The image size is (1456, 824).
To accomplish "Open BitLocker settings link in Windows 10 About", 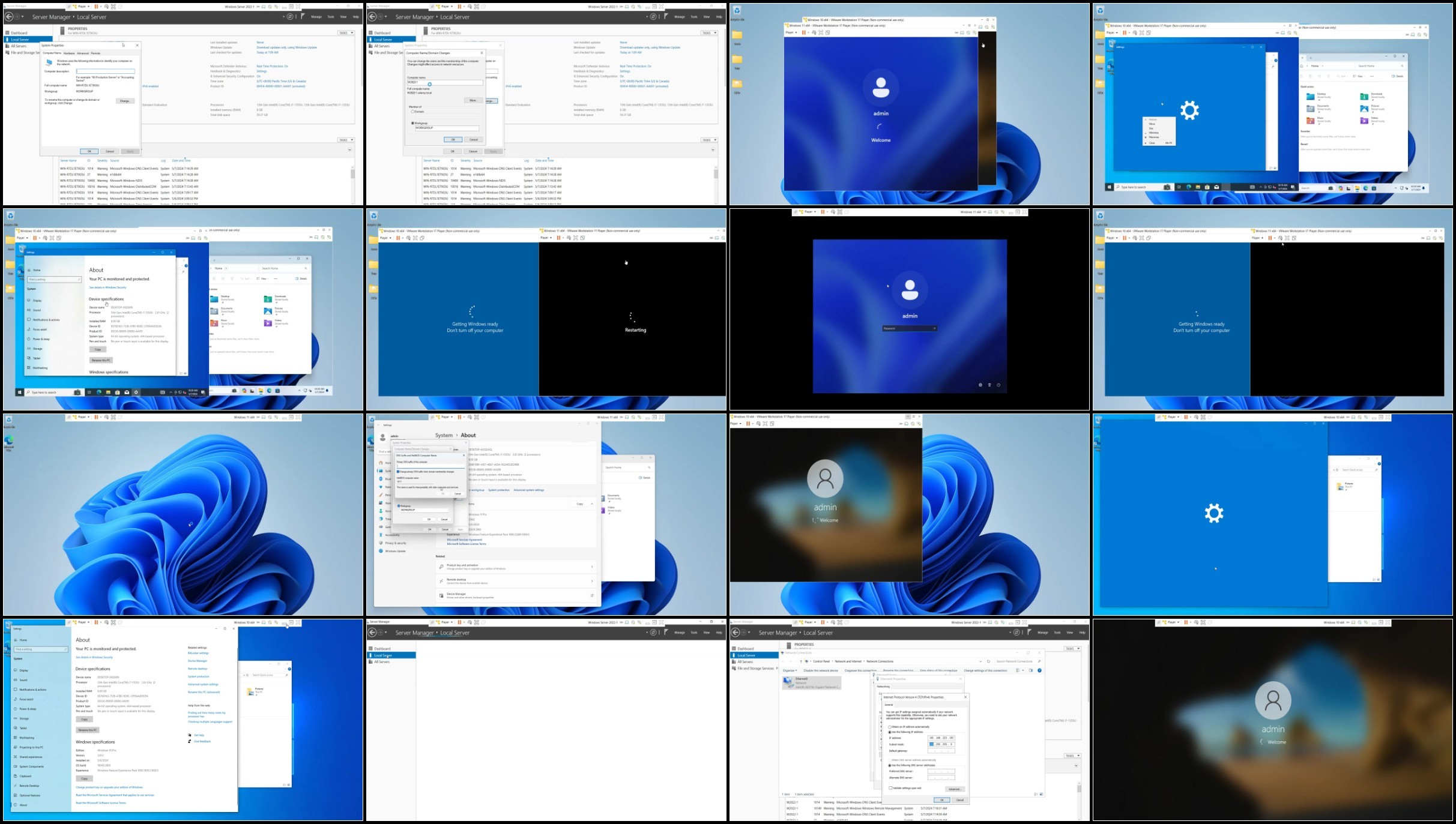I will 198,653.
